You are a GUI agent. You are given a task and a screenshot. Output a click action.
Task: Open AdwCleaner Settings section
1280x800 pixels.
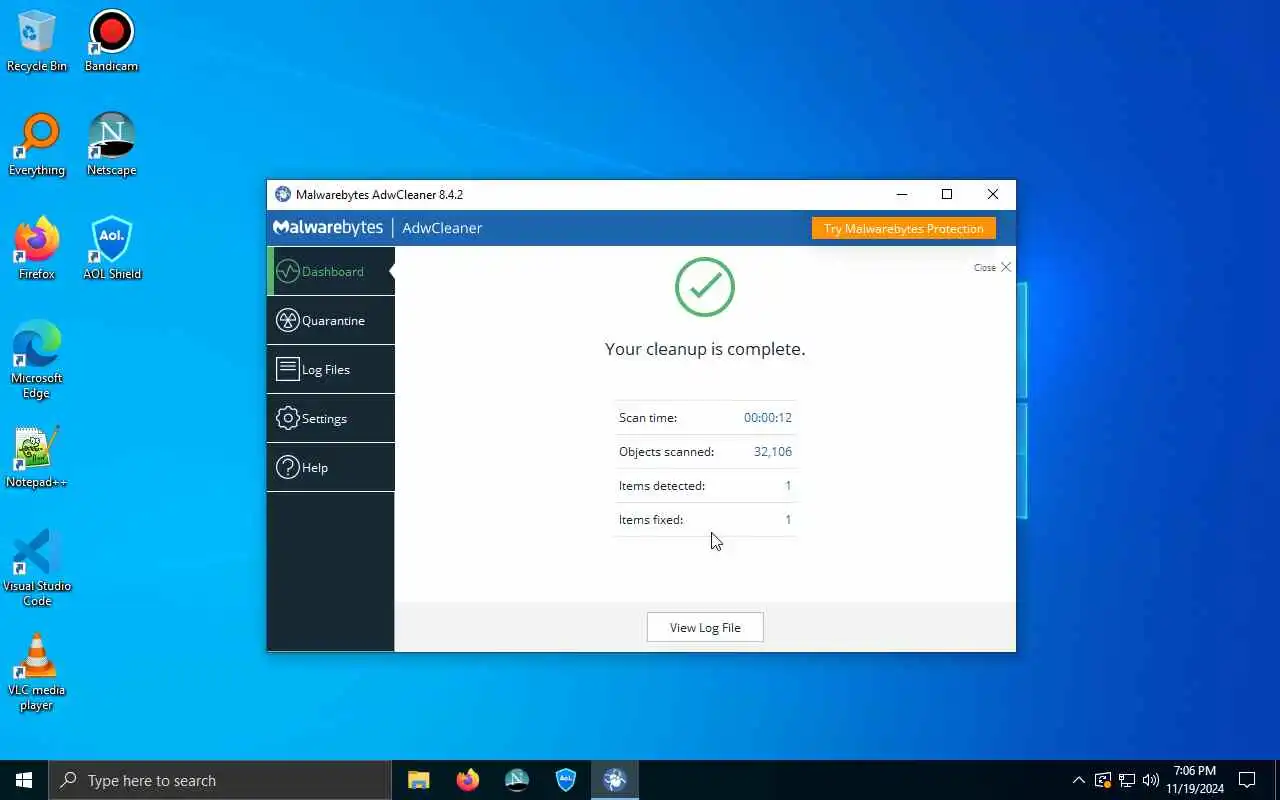331,418
